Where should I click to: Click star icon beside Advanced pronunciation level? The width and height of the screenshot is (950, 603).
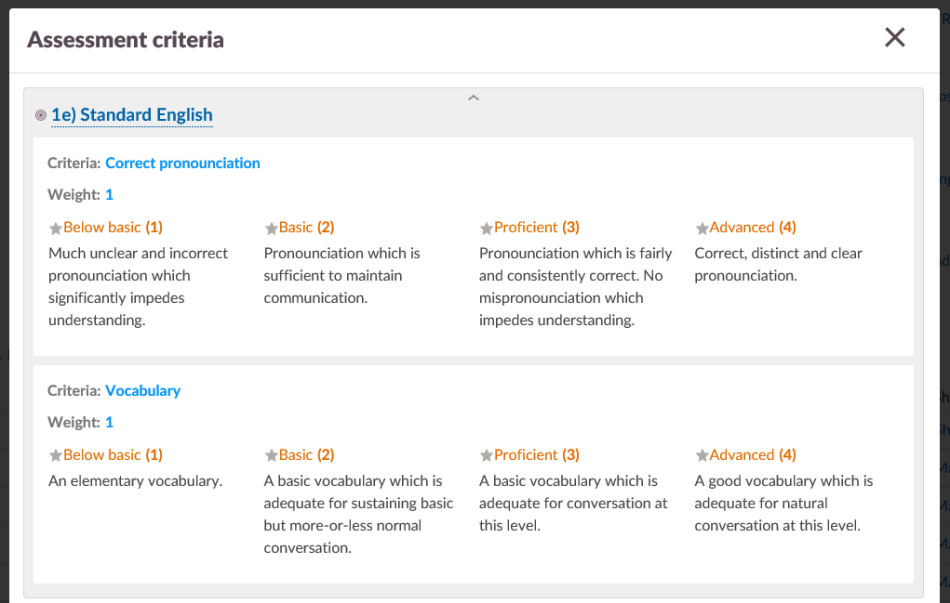pyautogui.click(x=702, y=229)
